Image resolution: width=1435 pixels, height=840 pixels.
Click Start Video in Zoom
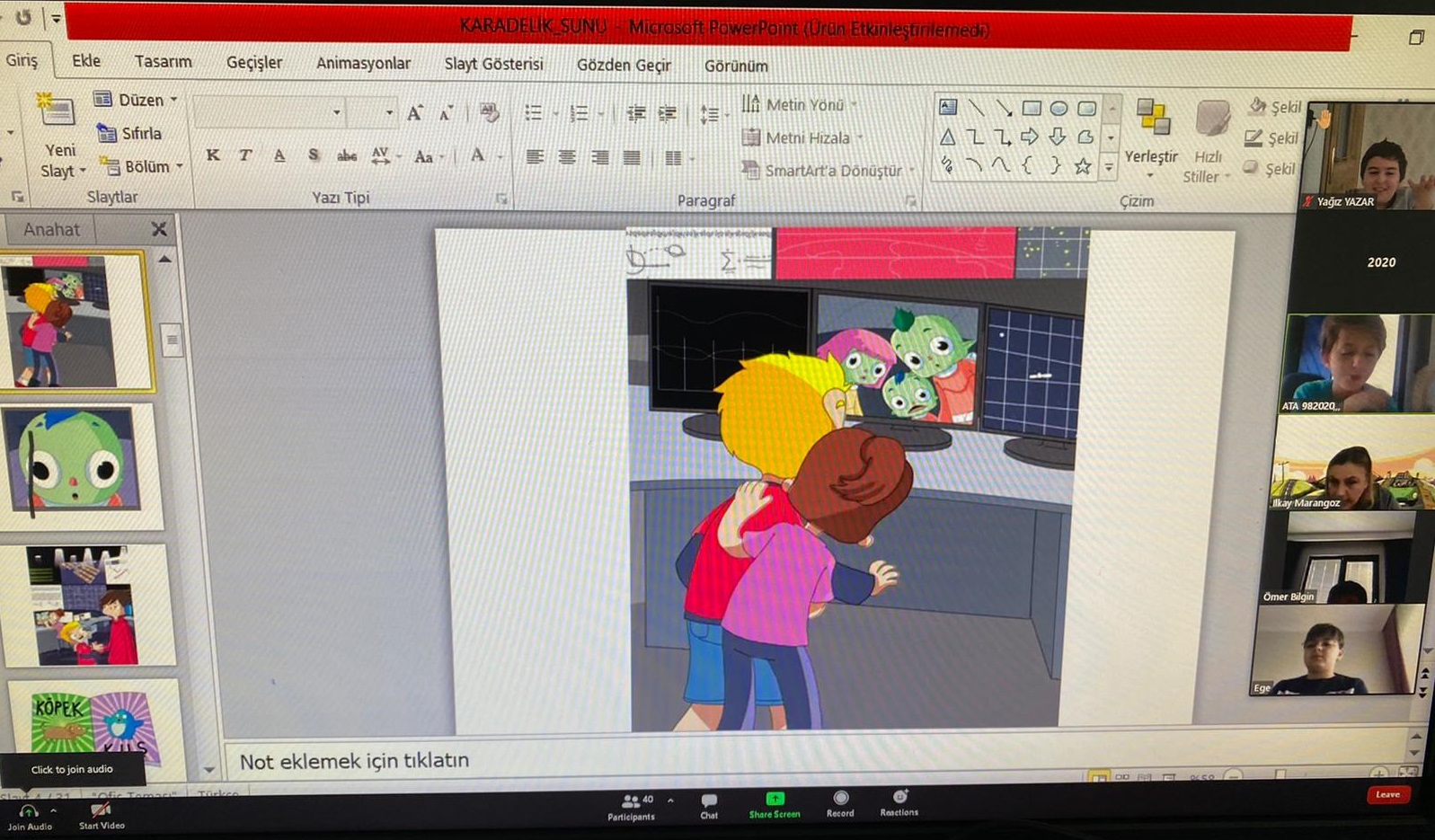102,817
